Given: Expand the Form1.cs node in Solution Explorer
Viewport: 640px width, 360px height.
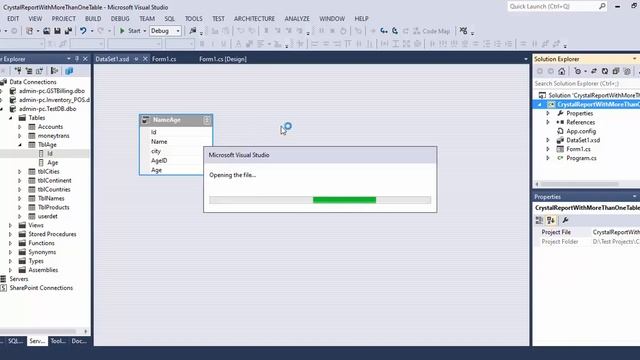Looking at the screenshot, I should click(x=548, y=149).
